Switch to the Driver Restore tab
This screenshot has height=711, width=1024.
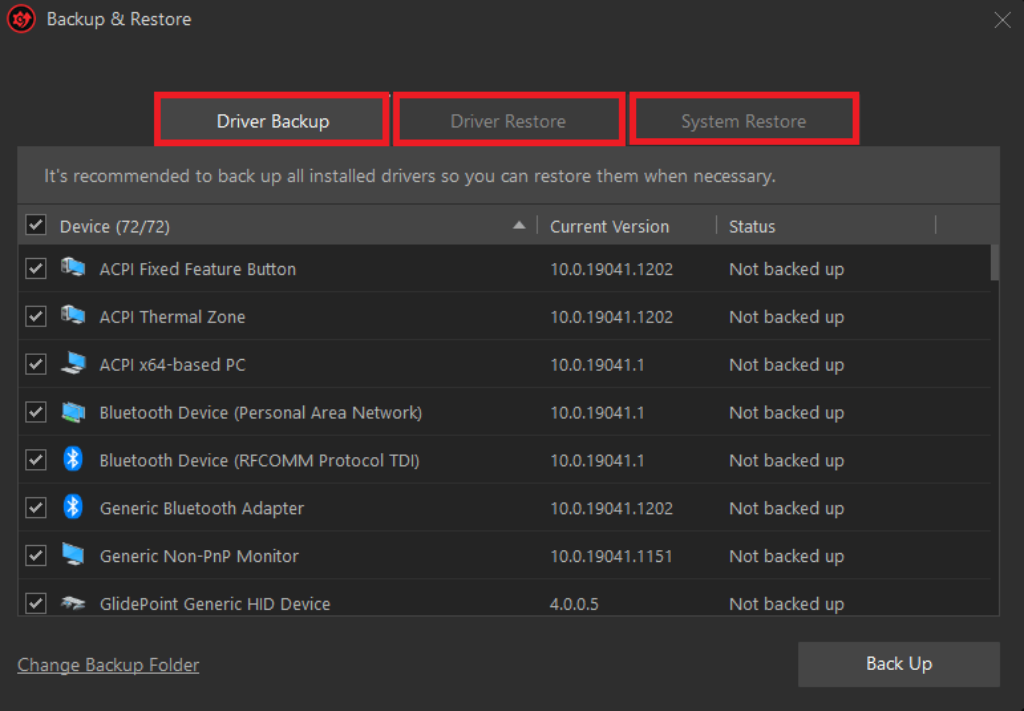coord(508,121)
